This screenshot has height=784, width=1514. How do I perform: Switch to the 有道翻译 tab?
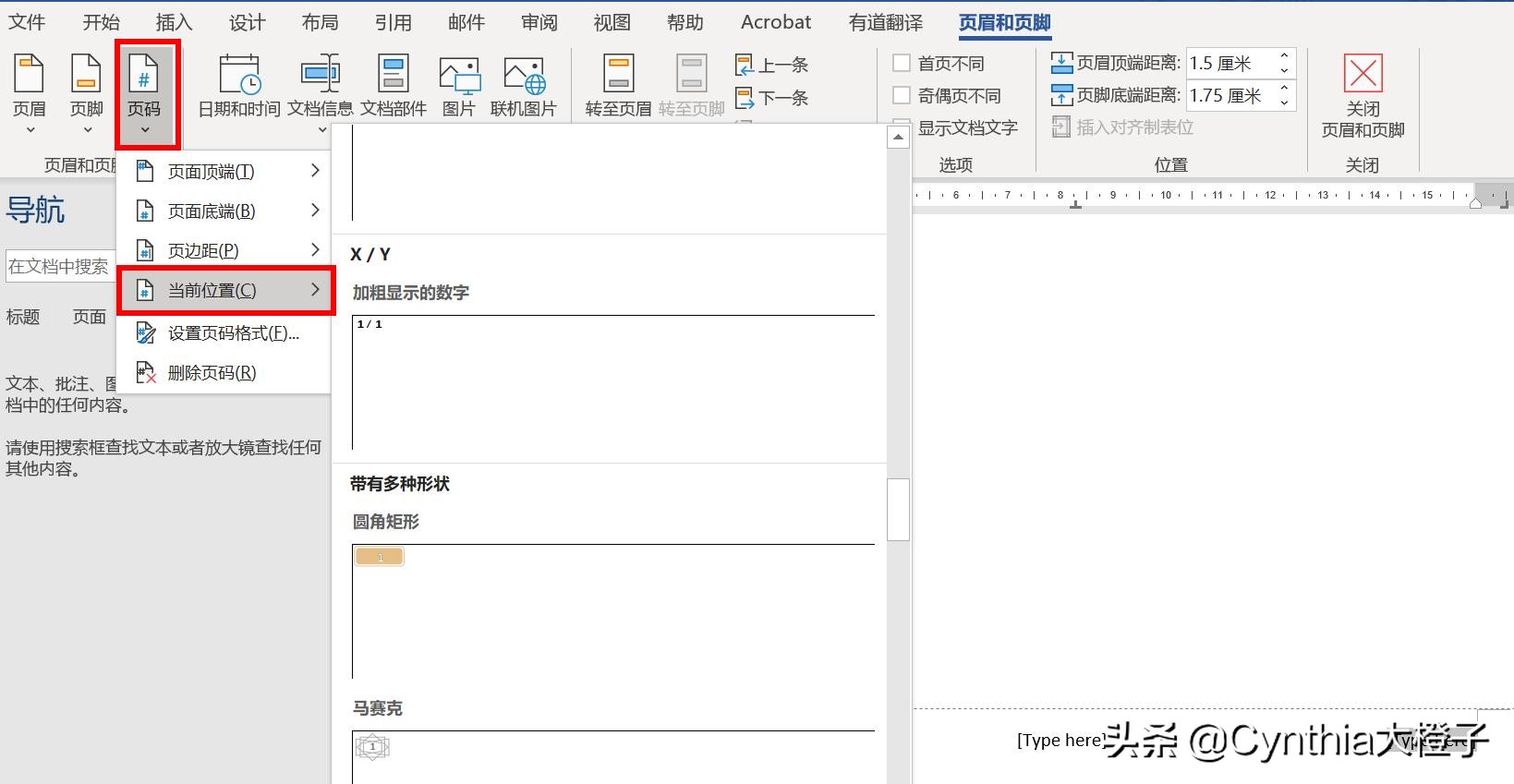[x=886, y=22]
